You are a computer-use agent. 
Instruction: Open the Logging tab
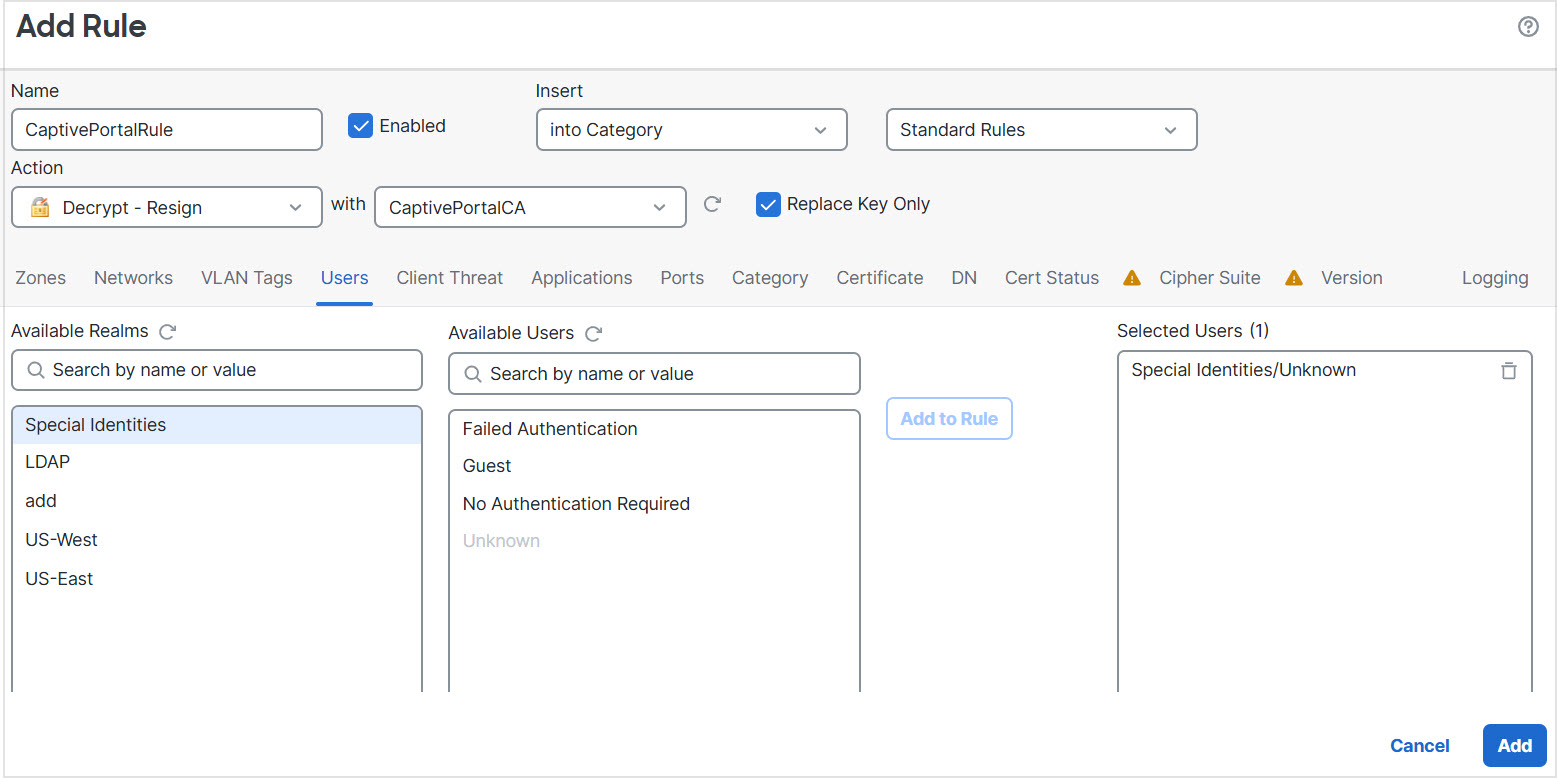coord(1495,277)
